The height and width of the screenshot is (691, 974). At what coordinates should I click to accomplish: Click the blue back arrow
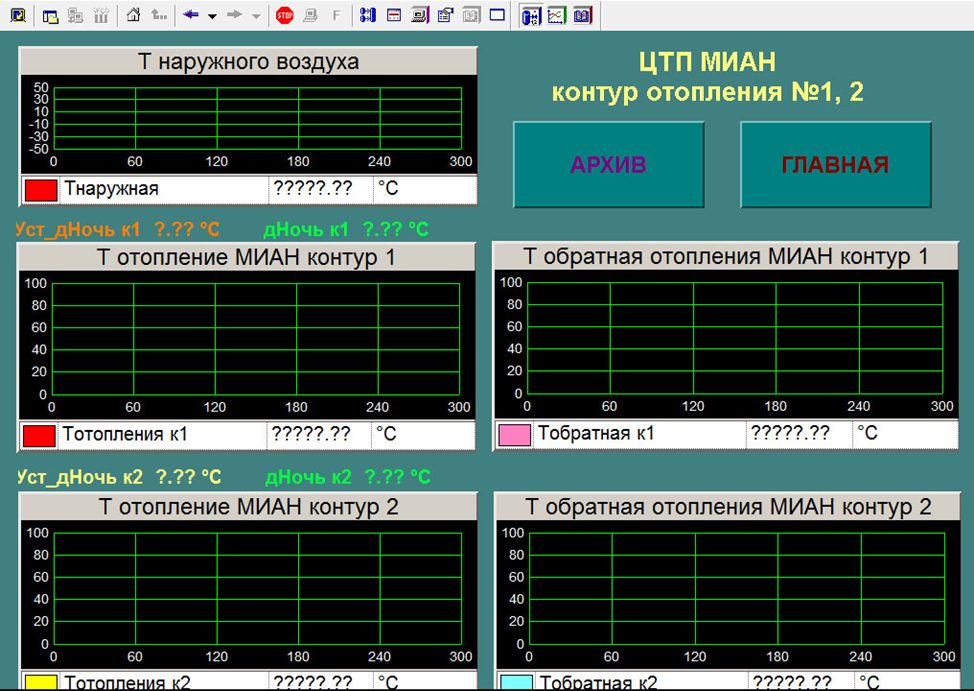click(191, 15)
